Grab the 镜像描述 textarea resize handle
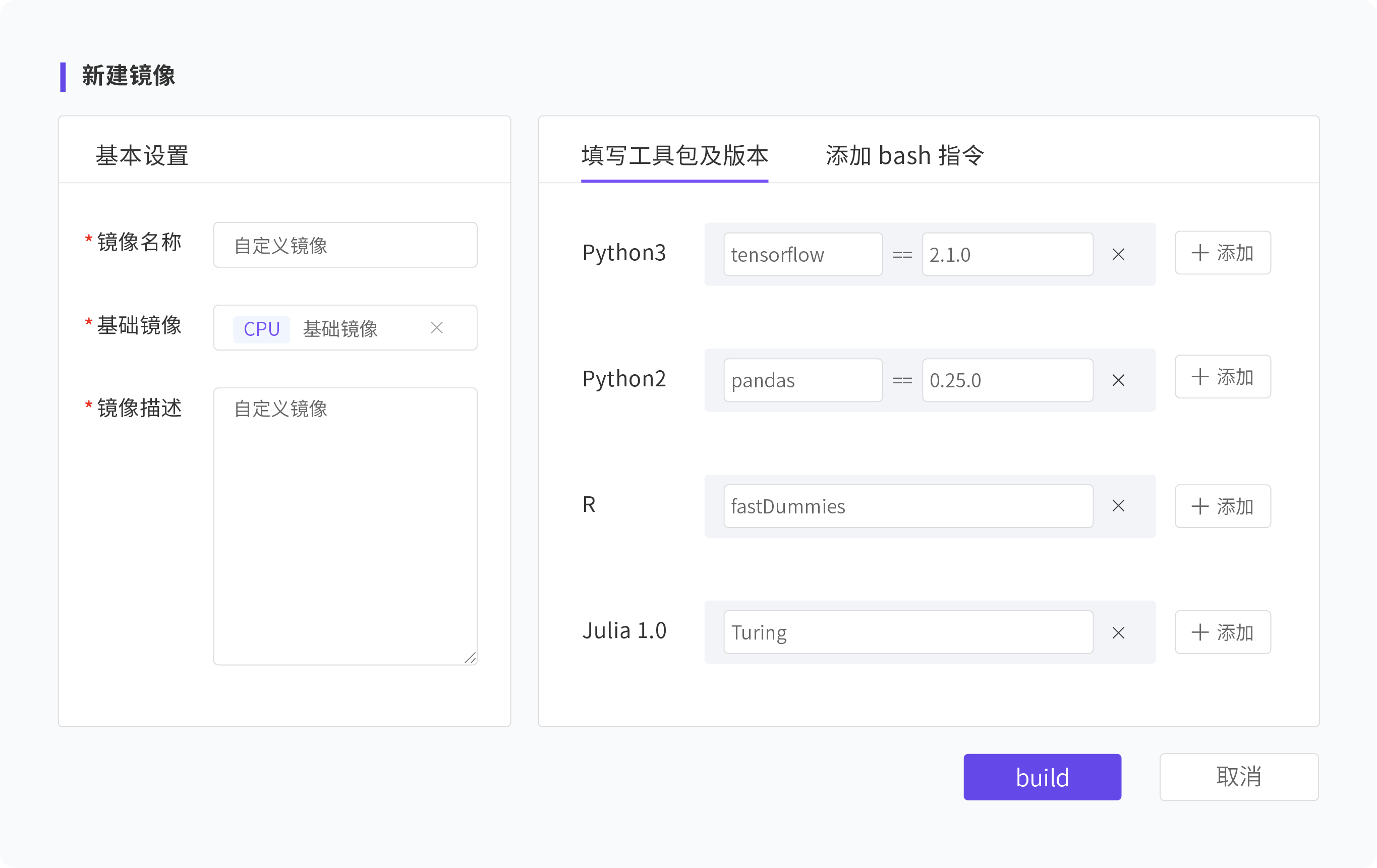This screenshot has width=1377, height=868. coord(470,658)
